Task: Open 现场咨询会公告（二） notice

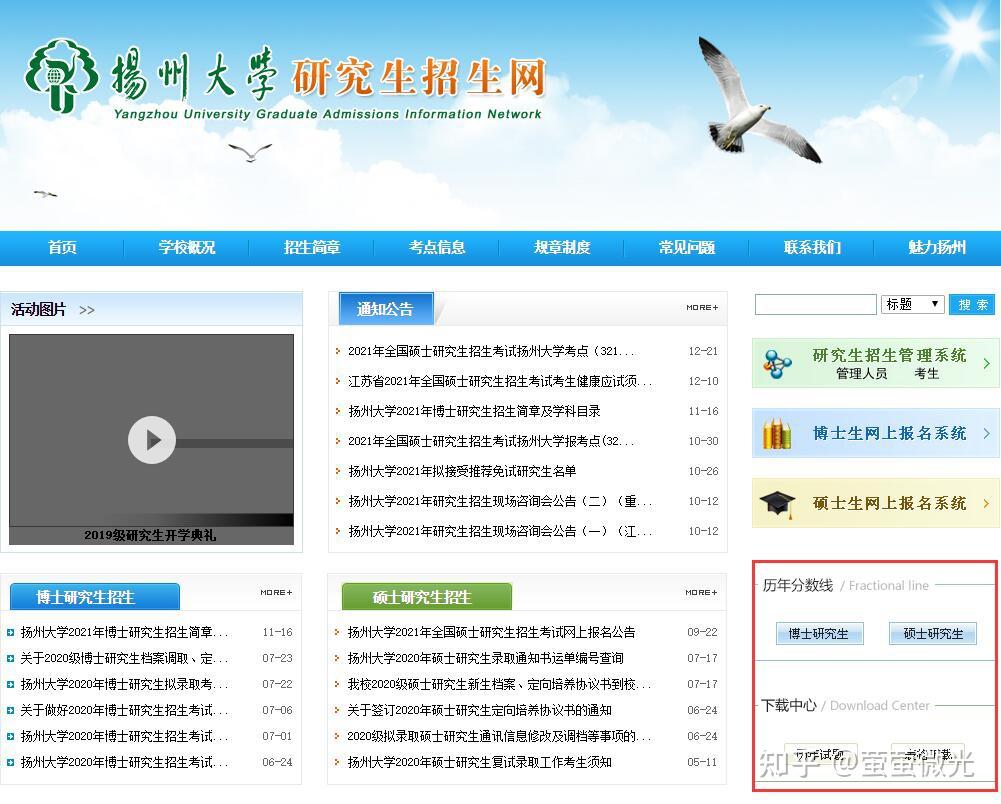Action: (x=500, y=501)
